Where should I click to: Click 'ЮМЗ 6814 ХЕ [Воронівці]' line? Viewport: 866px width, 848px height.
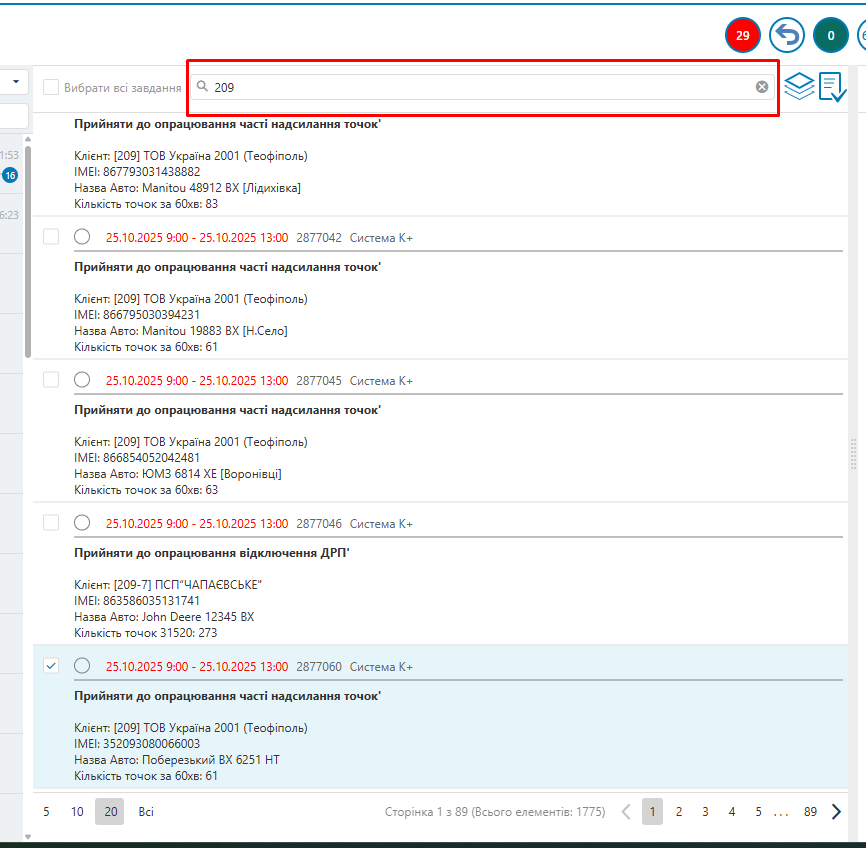[x=178, y=474]
